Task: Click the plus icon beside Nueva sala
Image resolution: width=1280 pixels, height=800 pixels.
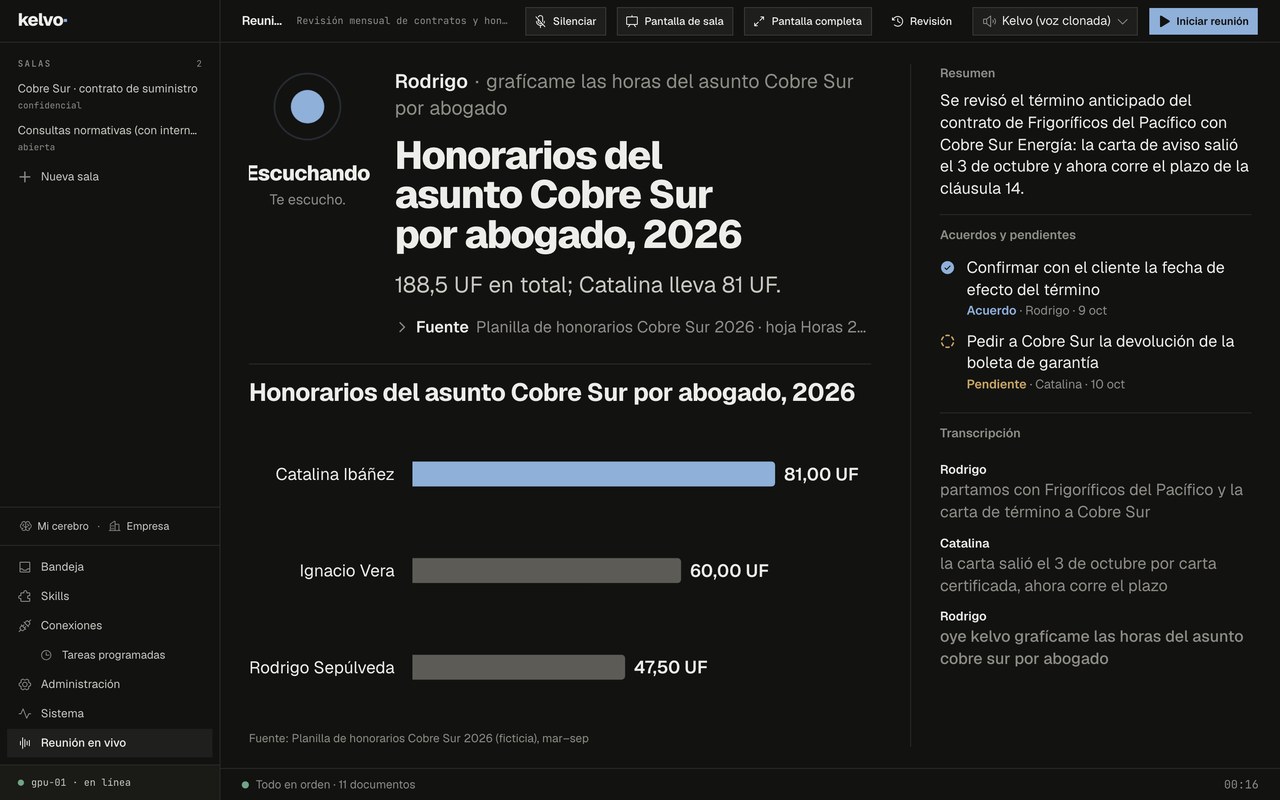Action: (25, 177)
